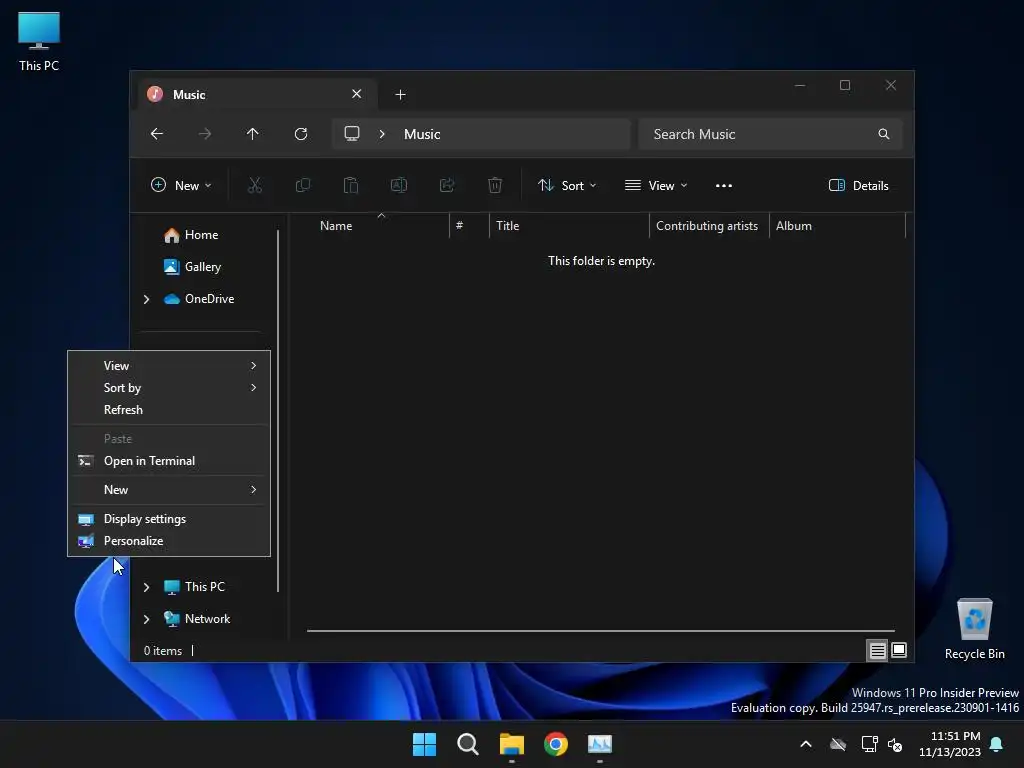Select Home in the navigation pane
This screenshot has width=1024, height=768.
(x=201, y=235)
